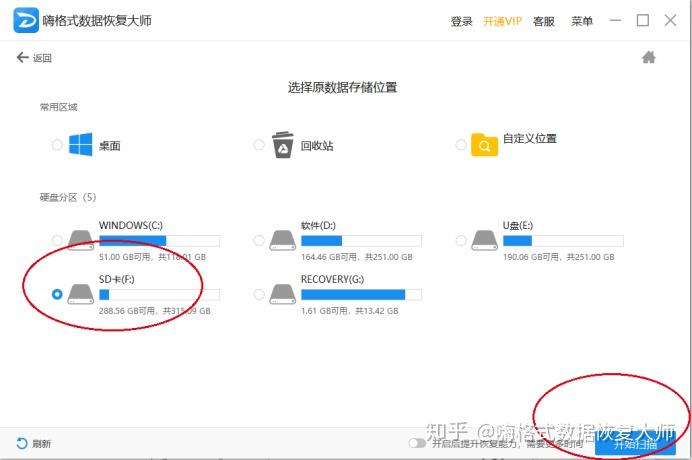Click the 软件(D:) label

point(318,225)
